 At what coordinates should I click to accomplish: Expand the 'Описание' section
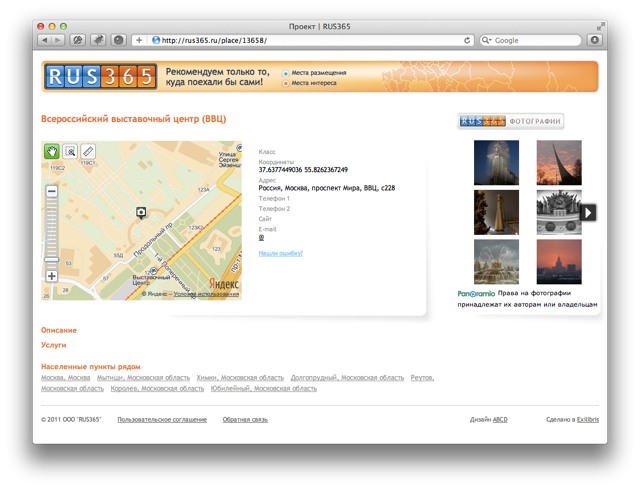(59, 330)
